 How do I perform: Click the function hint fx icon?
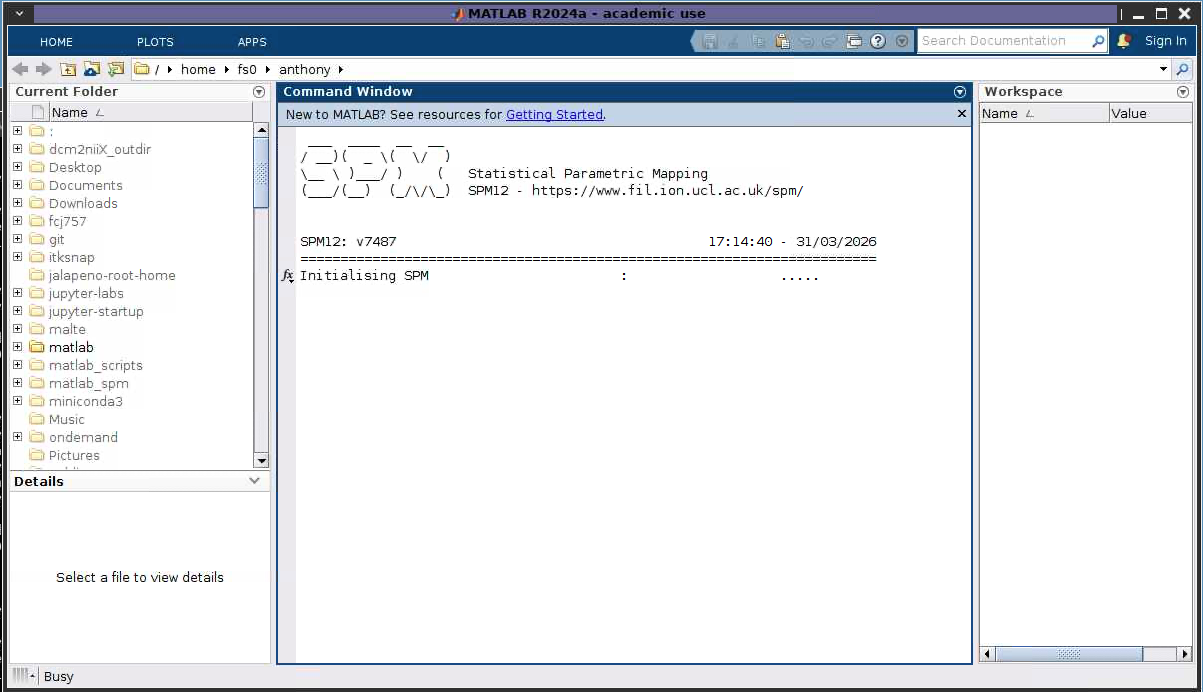point(287,276)
